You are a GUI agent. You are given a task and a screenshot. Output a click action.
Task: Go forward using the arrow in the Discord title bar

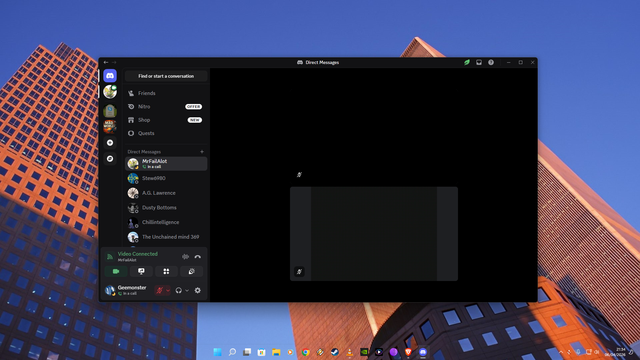click(x=114, y=62)
